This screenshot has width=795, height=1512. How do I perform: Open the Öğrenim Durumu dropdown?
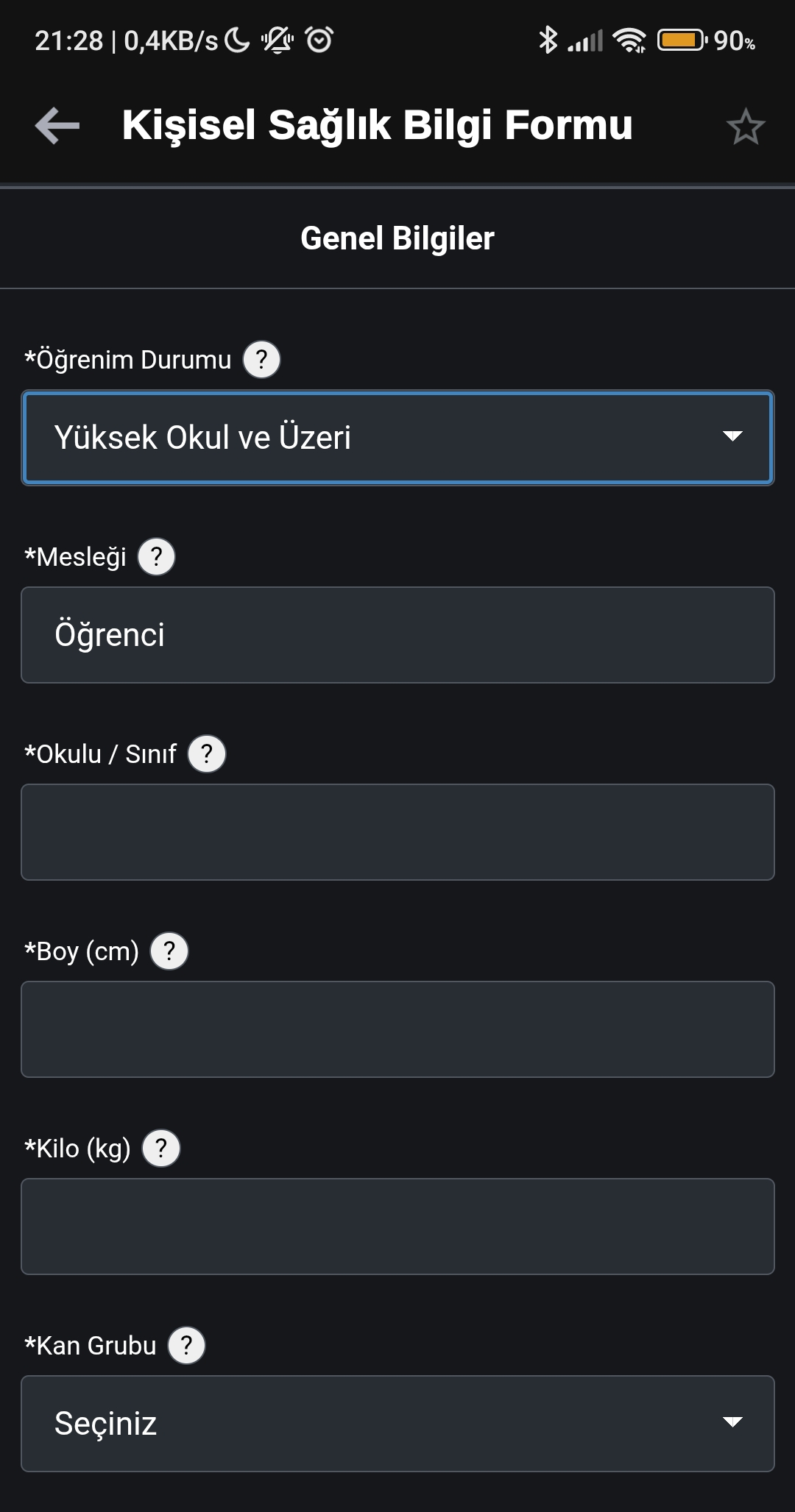point(397,438)
